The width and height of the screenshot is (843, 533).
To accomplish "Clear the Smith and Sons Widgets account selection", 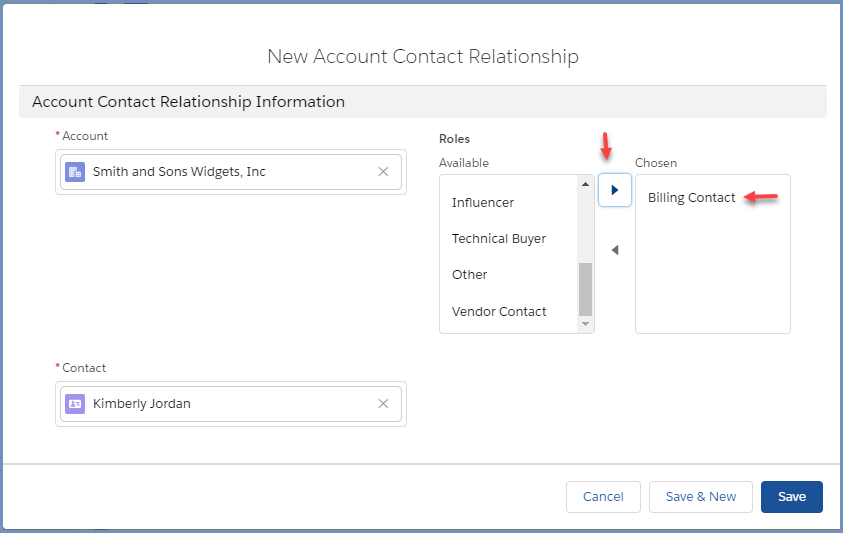I will coord(383,172).
